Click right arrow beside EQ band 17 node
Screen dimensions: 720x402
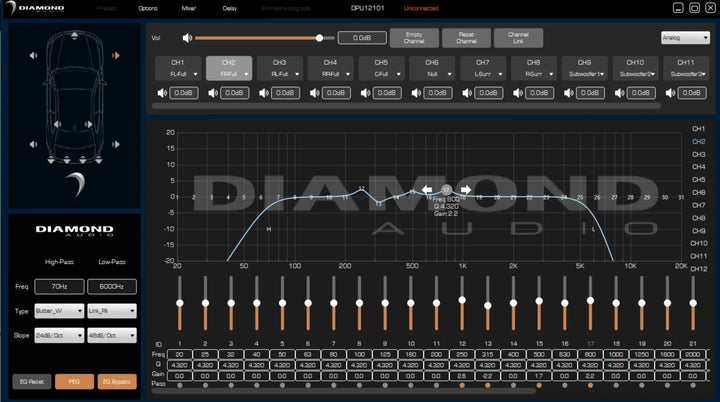pyautogui.click(x=466, y=189)
